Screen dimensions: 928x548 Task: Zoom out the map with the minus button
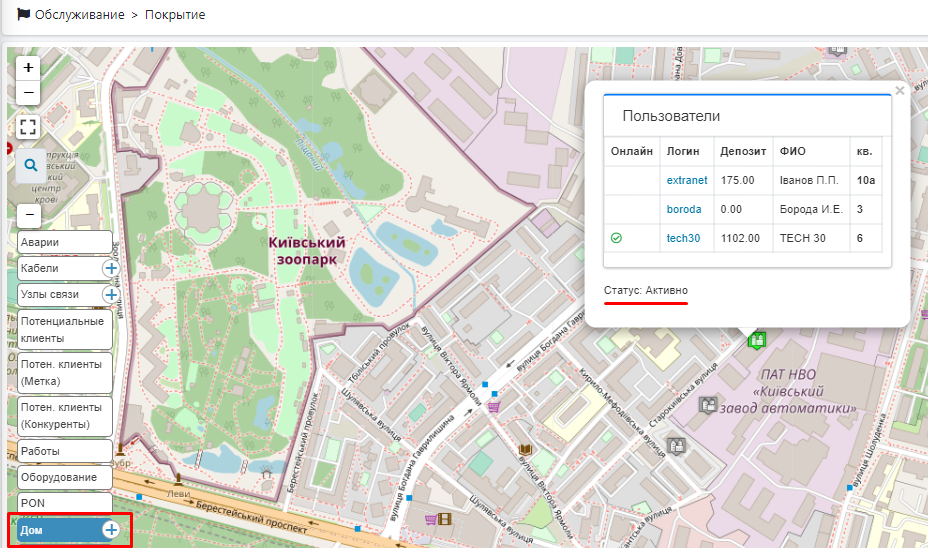coord(29,93)
